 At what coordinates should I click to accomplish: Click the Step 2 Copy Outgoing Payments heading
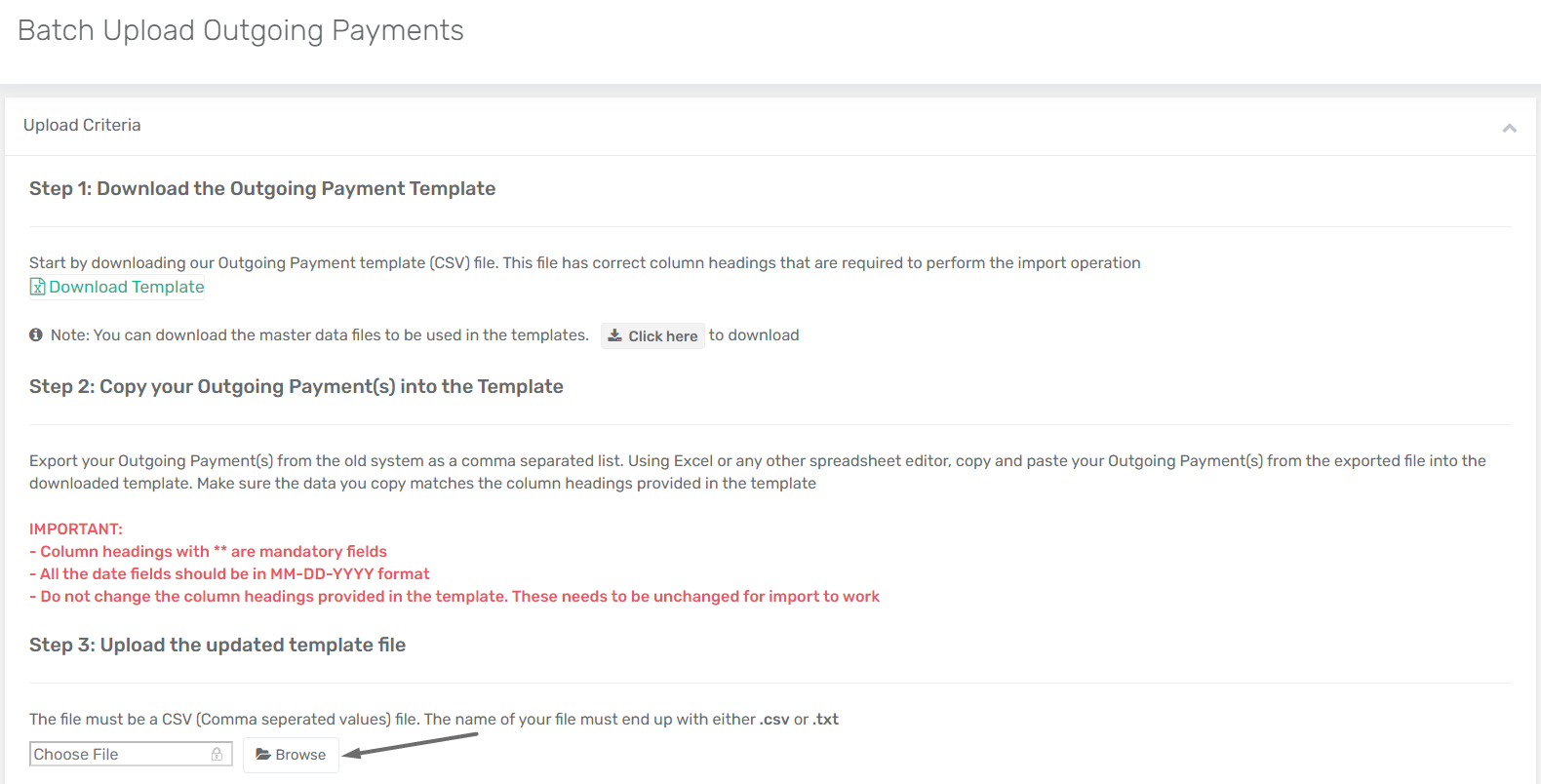[296, 386]
